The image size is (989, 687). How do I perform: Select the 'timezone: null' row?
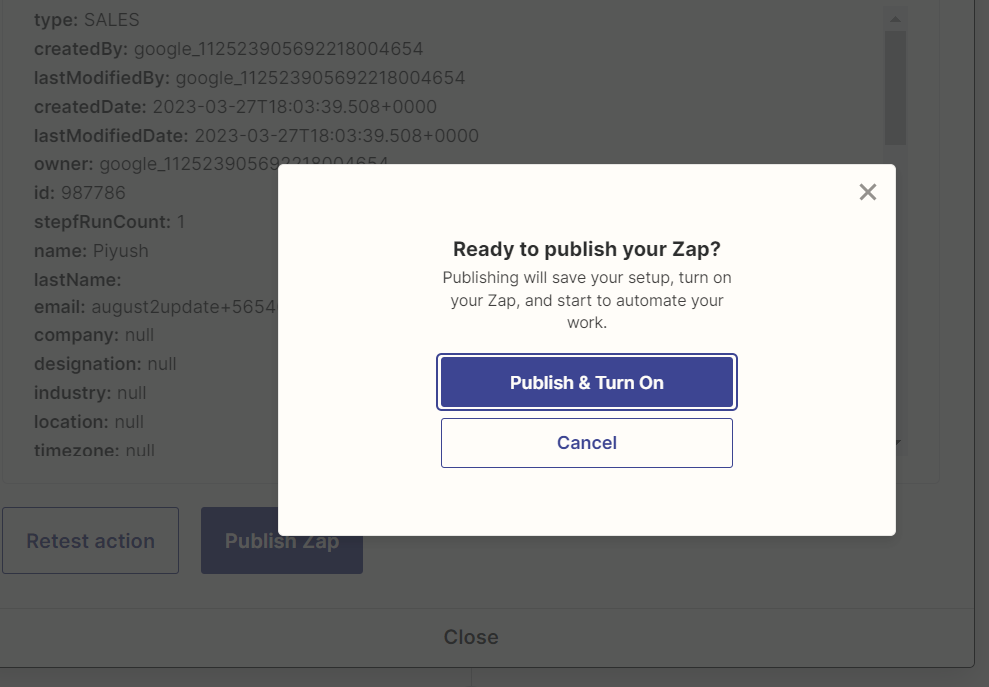94,451
